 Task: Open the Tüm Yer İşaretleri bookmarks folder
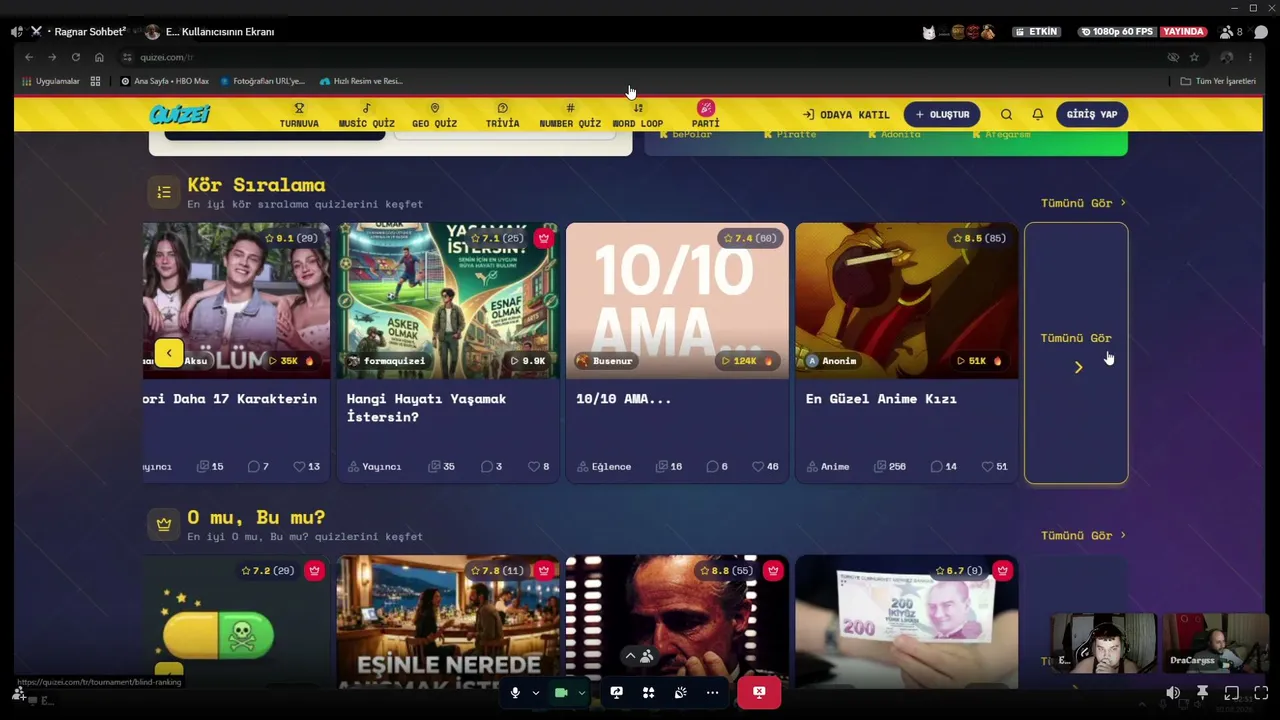click(x=1218, y=81)
